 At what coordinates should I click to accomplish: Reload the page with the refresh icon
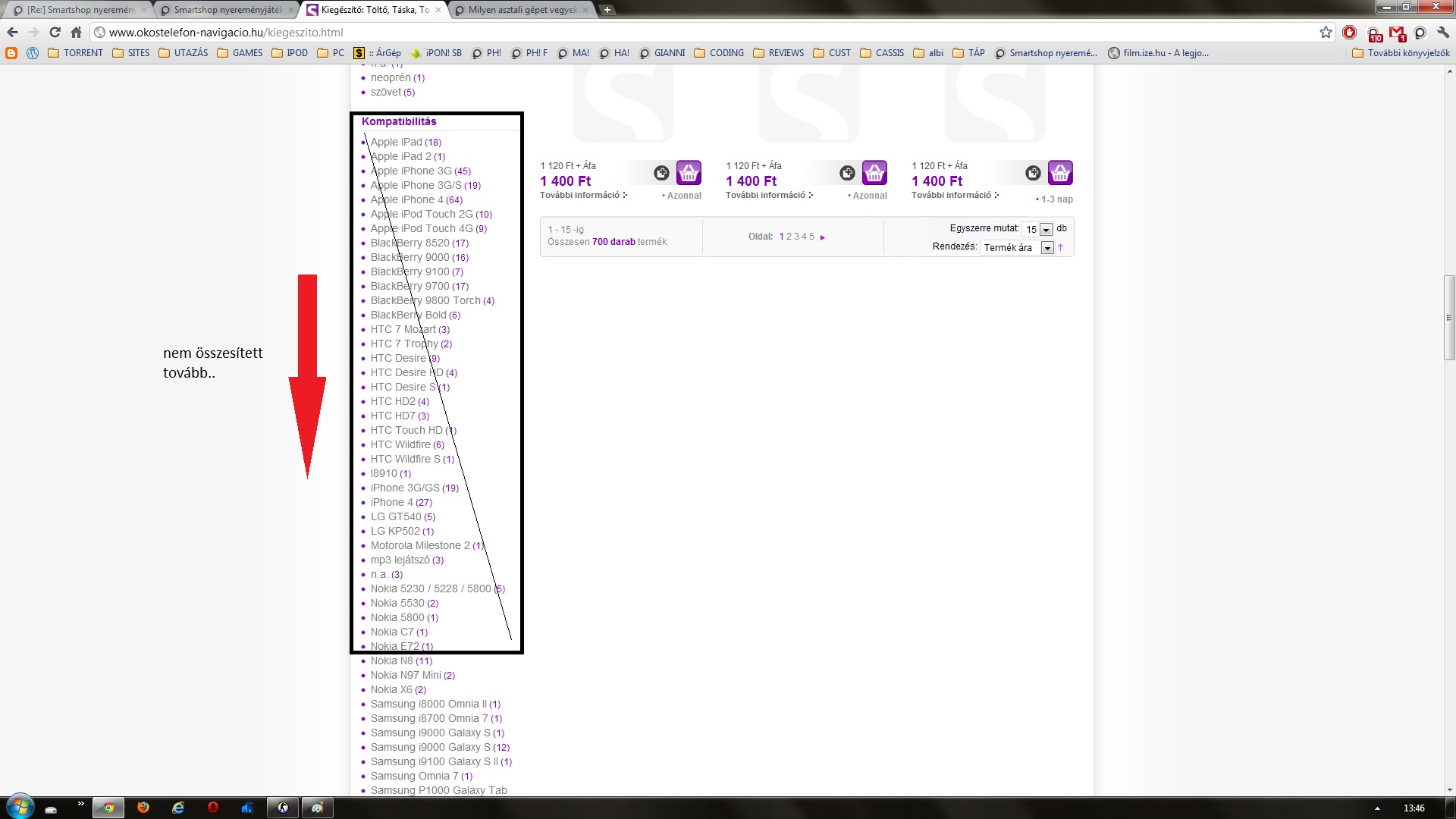pyautogui.click(x=55, y=32)
